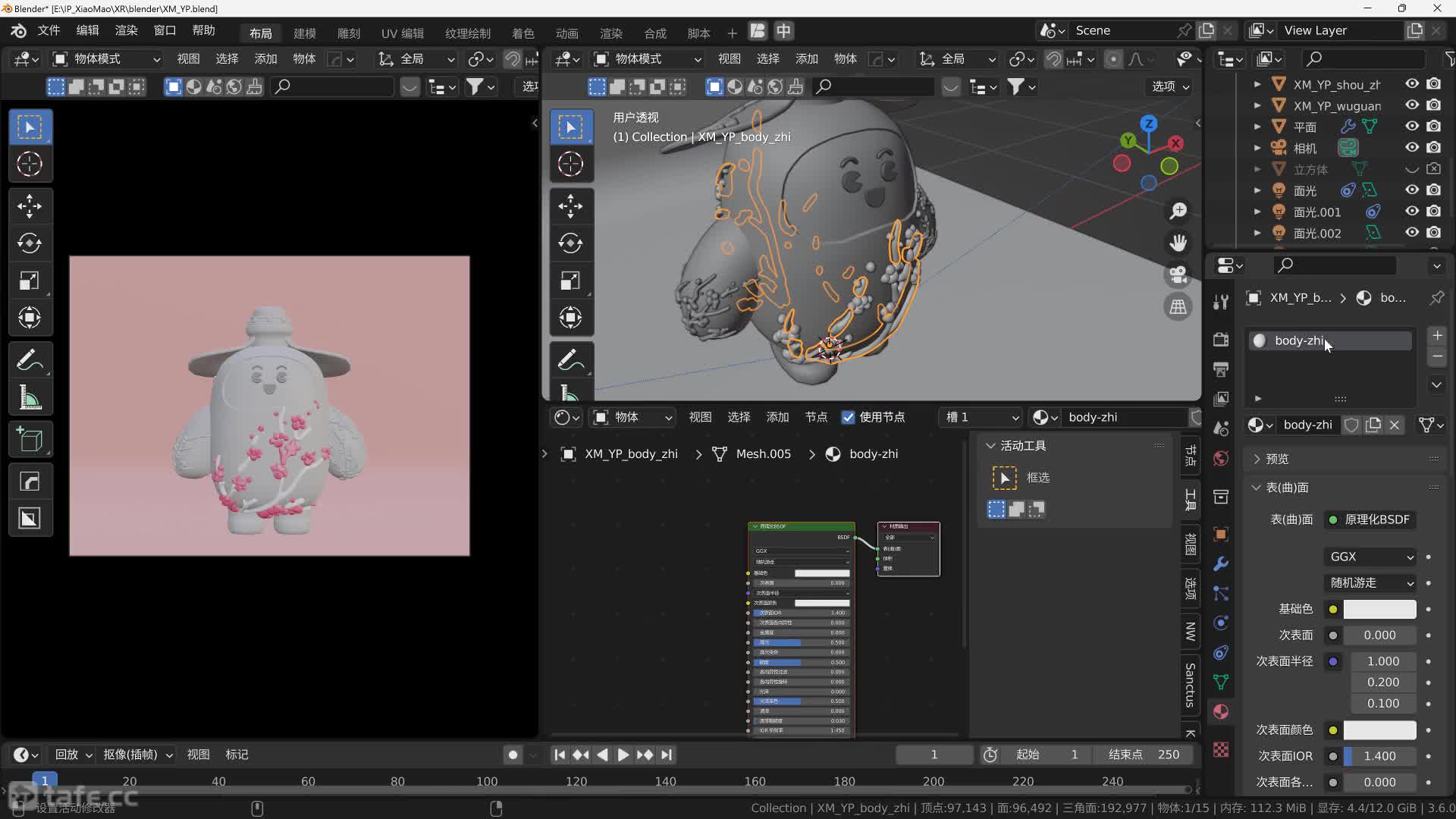1456x819 pixels.
Task: Select the Cursor tool in left viewport
Action: [x=30, y=164]
